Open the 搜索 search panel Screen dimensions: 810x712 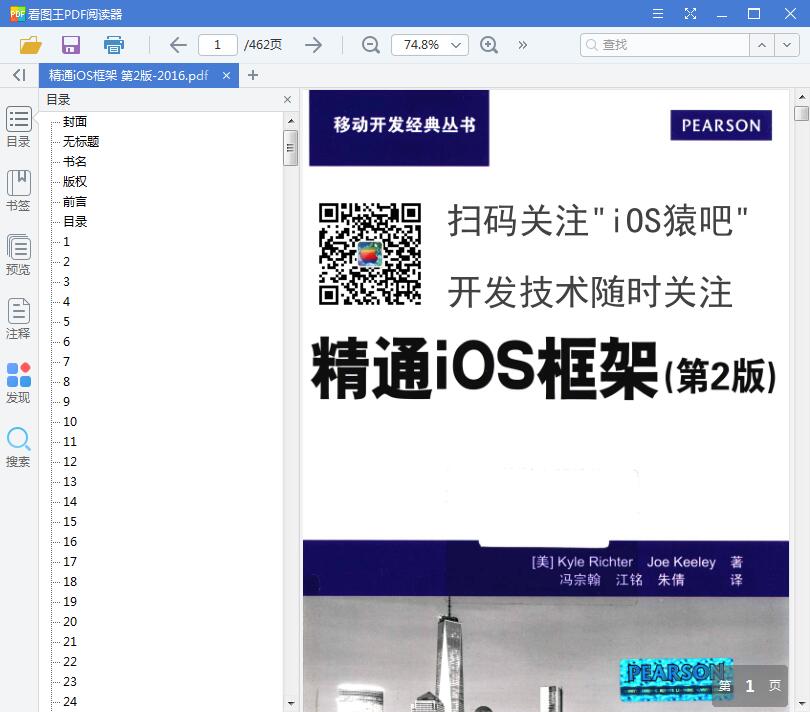click(19, 447)
